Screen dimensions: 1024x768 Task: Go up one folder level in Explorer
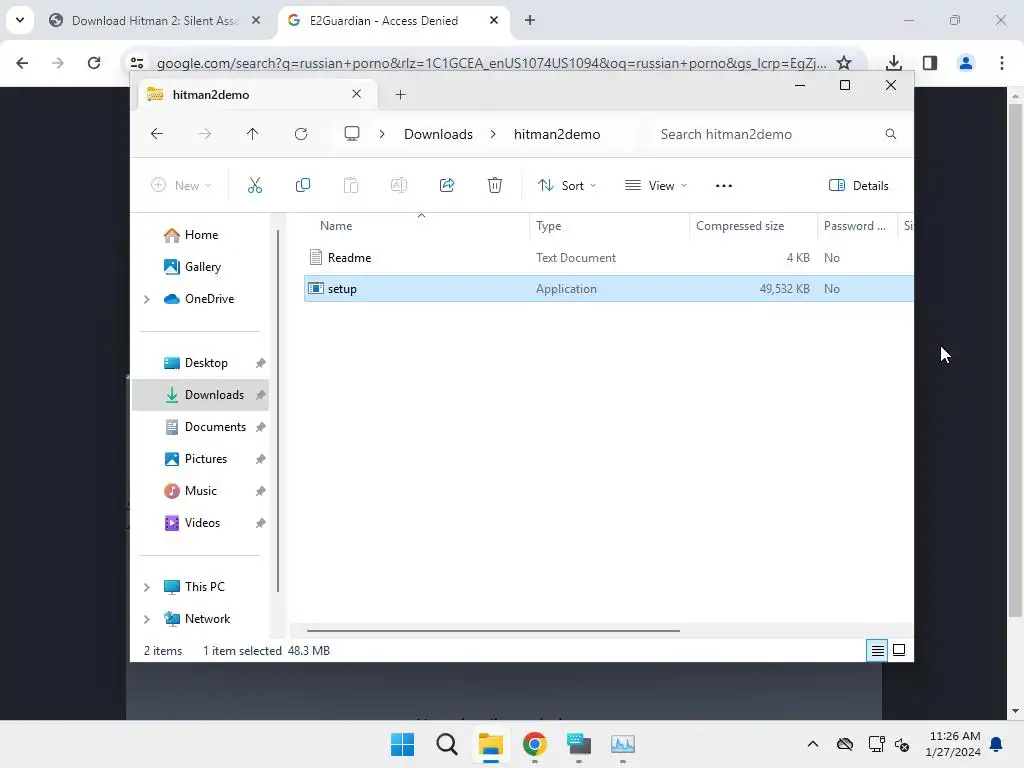tap(253, 134)
